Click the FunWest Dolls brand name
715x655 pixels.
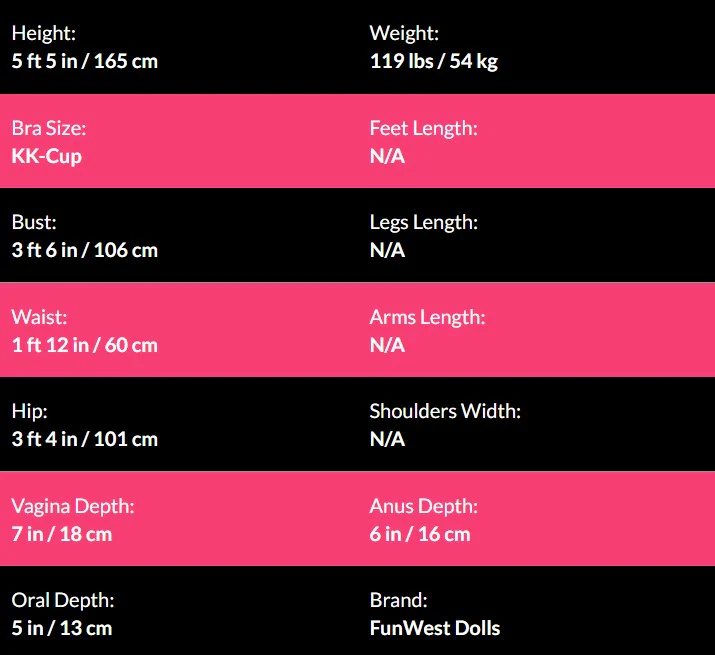coord(435,628)
